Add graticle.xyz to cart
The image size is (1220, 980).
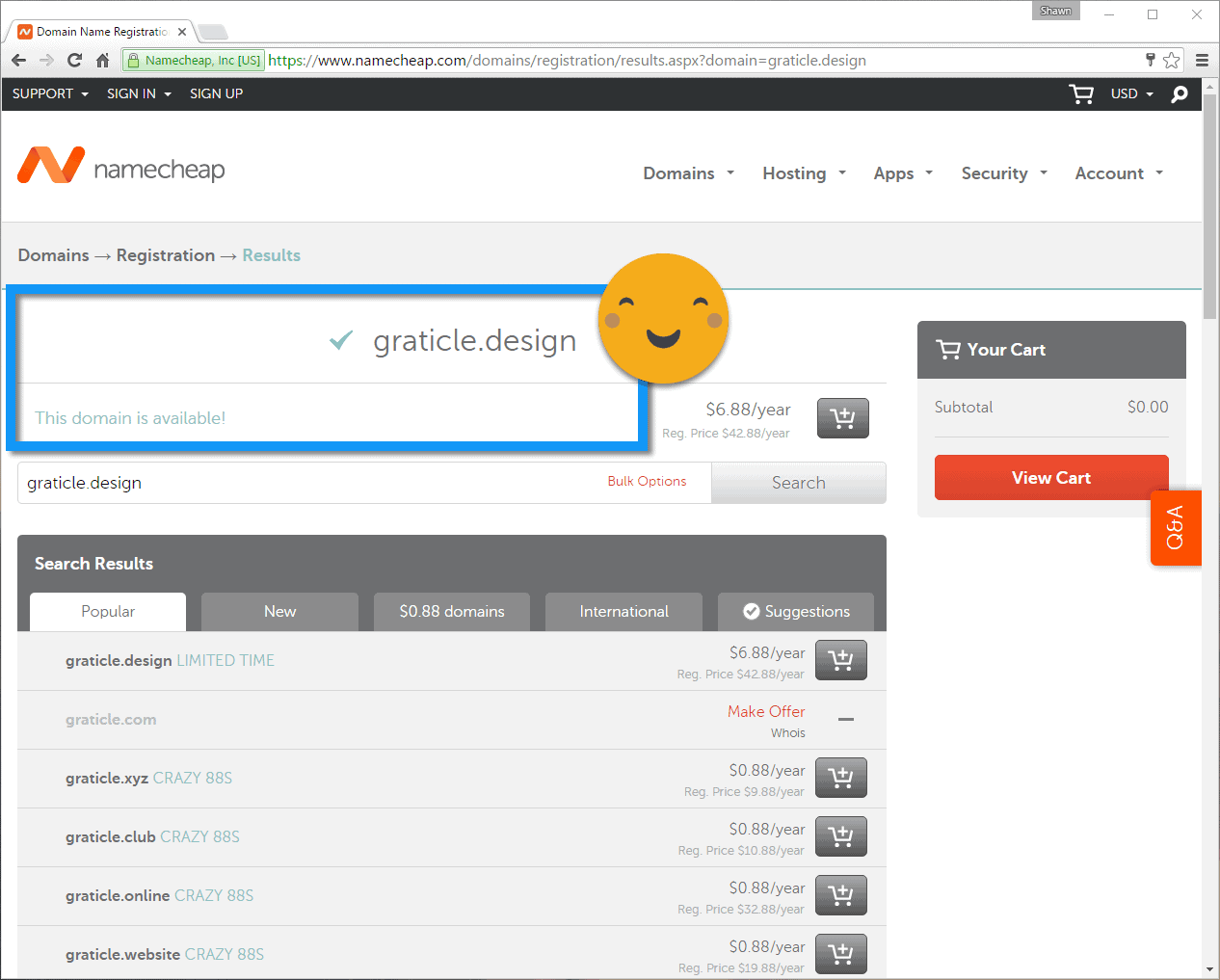841,778
